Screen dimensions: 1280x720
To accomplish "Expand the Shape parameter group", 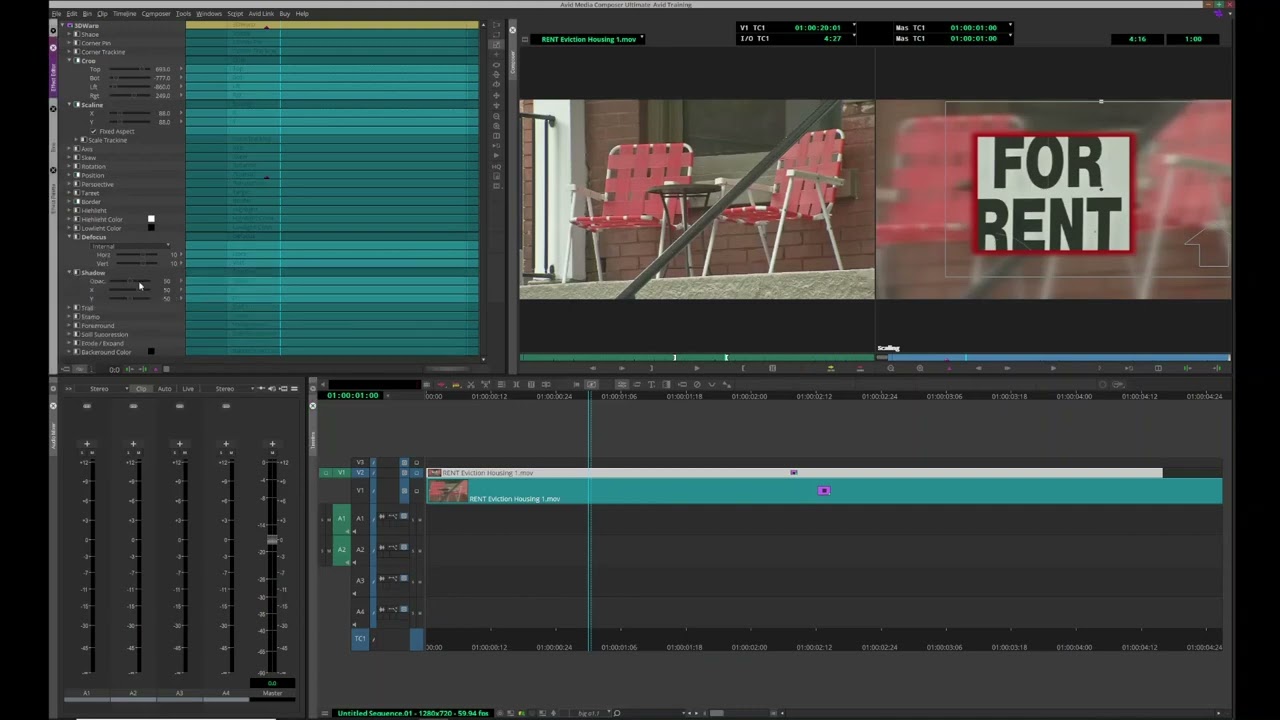I will [x=69, y=34].
